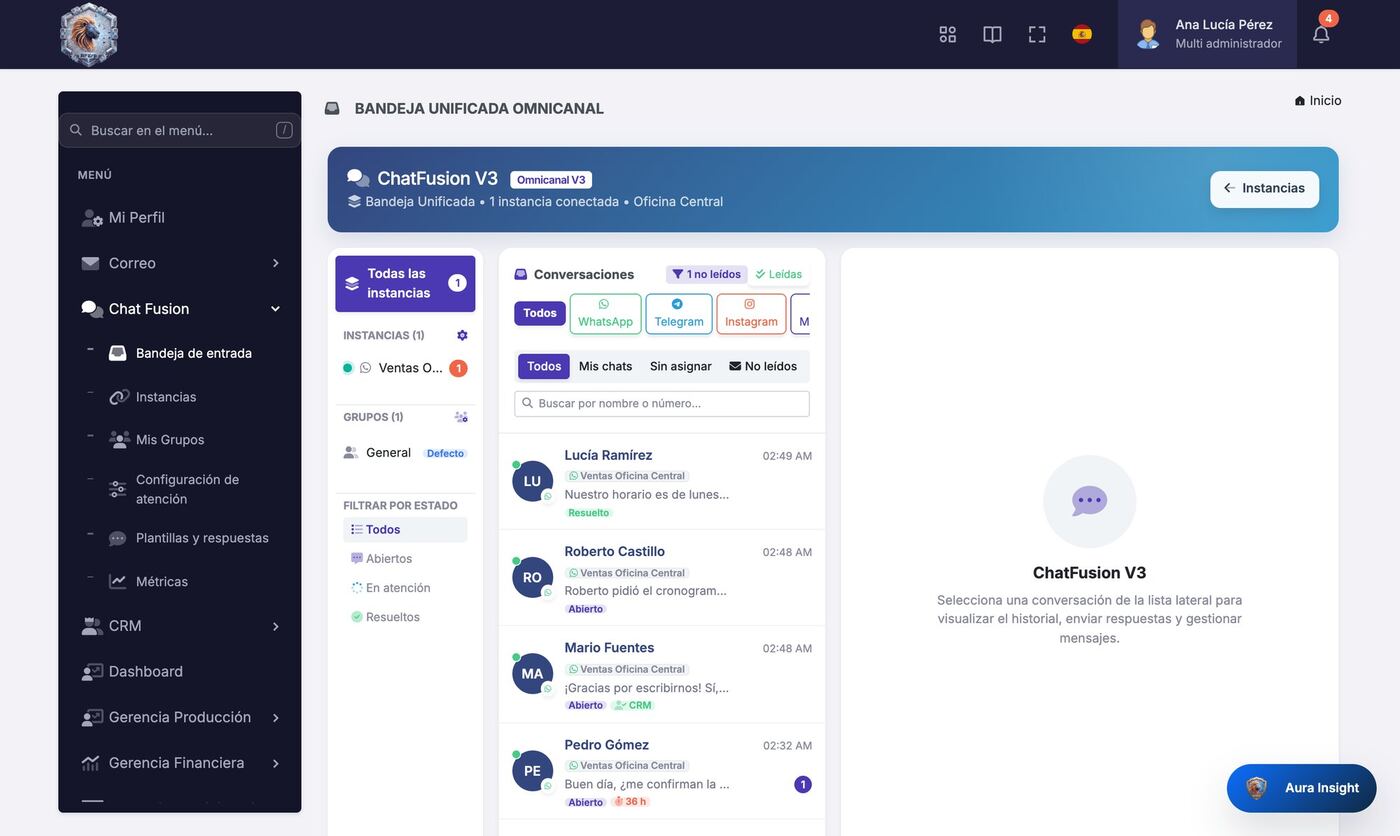Select the Todos assignment tab

point(544,366)
